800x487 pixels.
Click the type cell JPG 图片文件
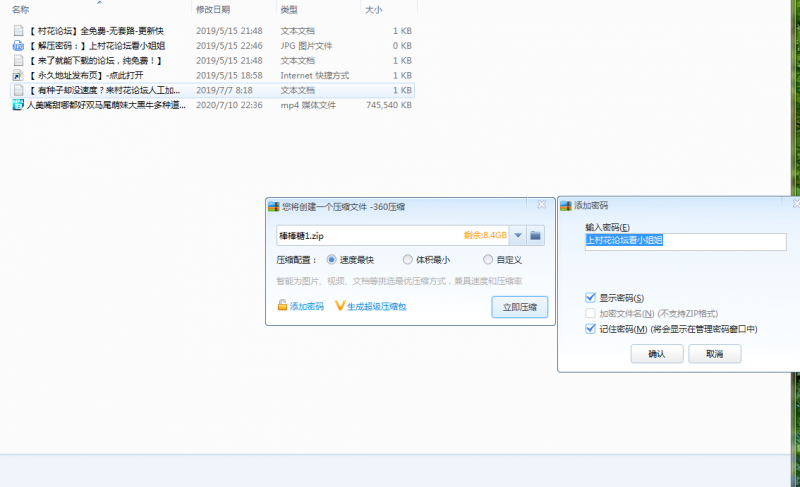tap(306, 45)
